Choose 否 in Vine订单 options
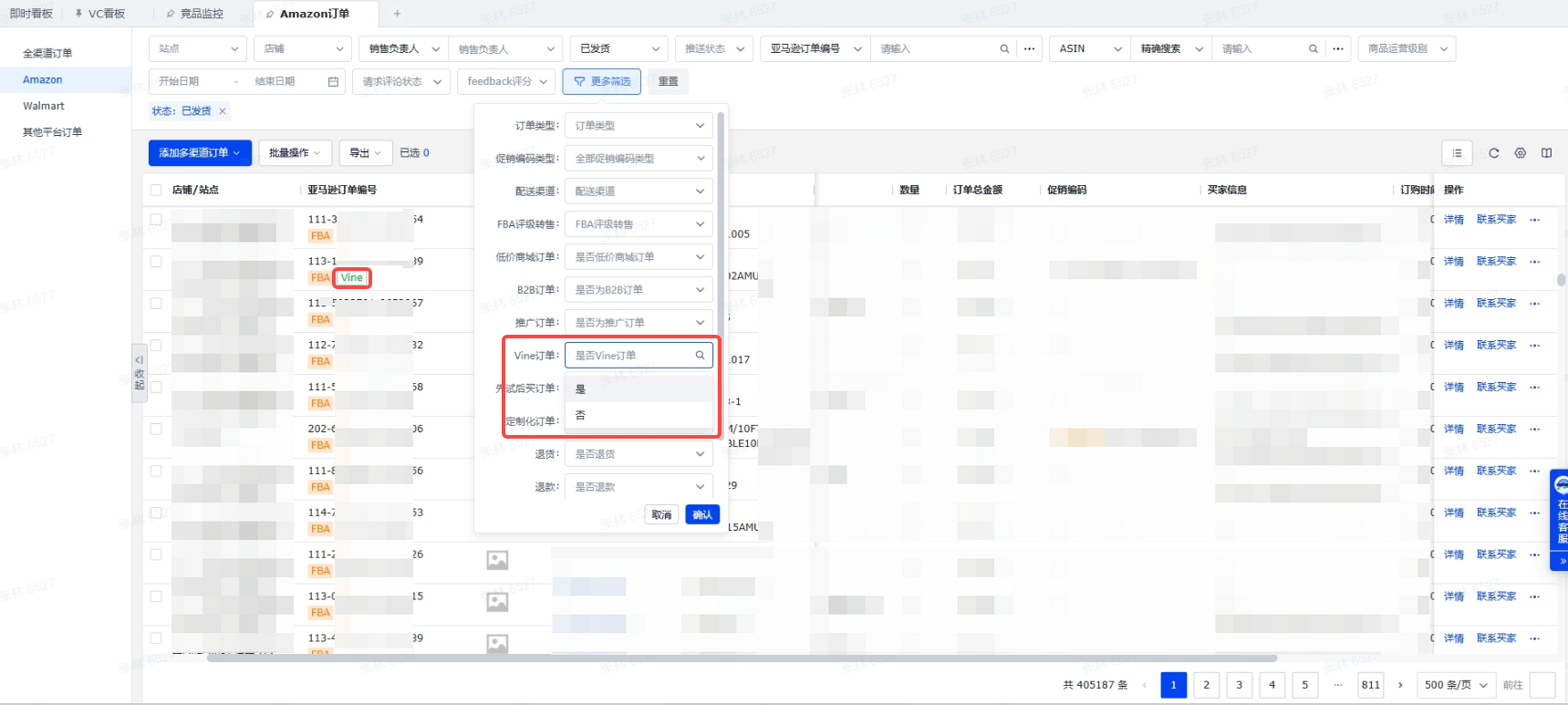This screenshot has height=705, width=1568. pyautogui.click(x=639, y=416)
